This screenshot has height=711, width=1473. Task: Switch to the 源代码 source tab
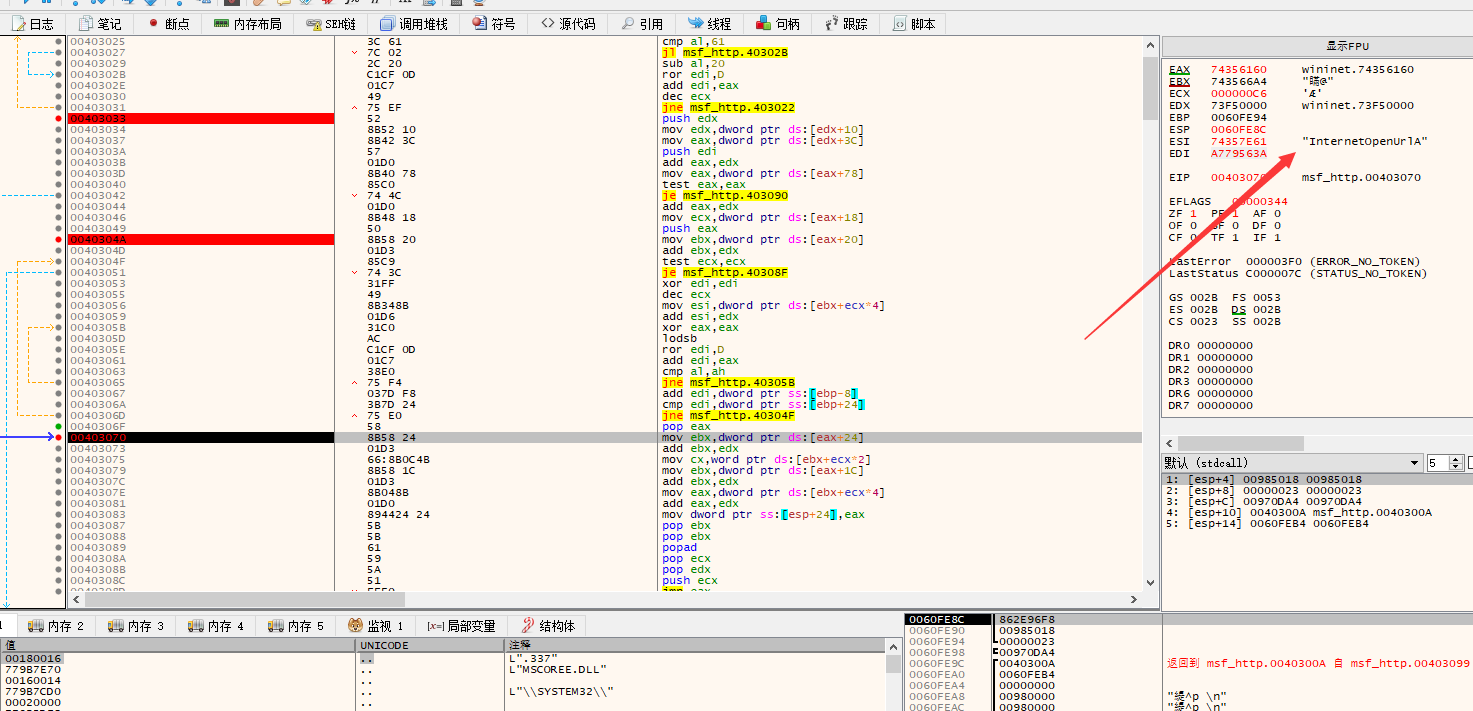pyautogui.click(x=568, y=23)
